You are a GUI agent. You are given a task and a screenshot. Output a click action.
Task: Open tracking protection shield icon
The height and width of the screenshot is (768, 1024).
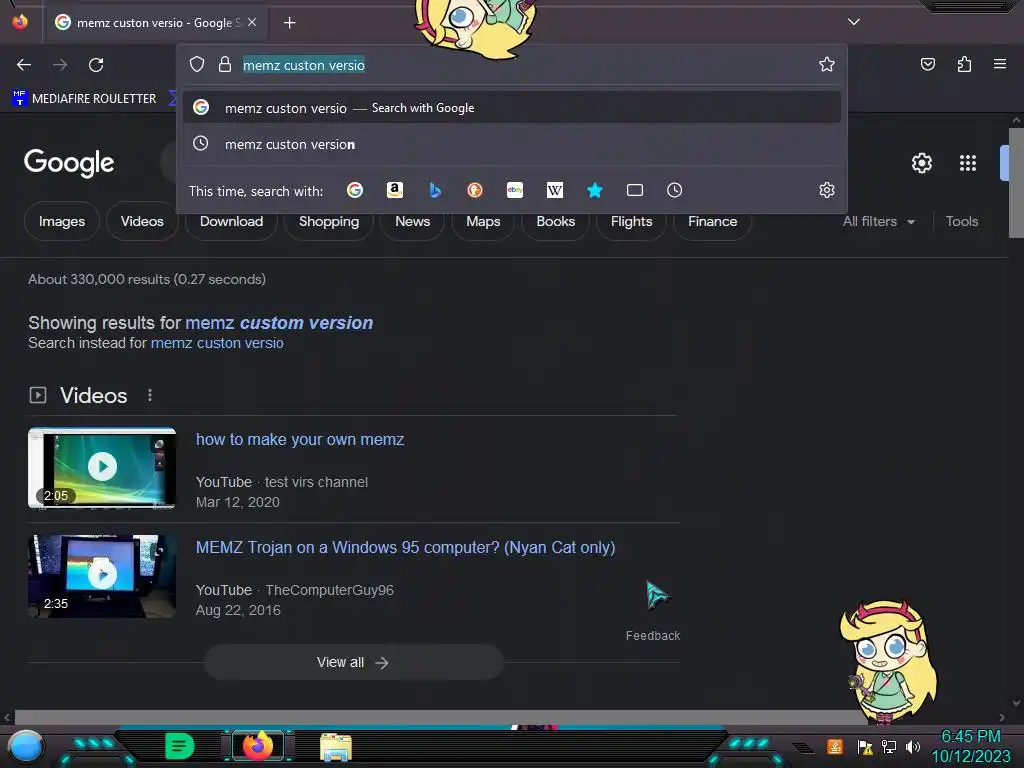197,64
